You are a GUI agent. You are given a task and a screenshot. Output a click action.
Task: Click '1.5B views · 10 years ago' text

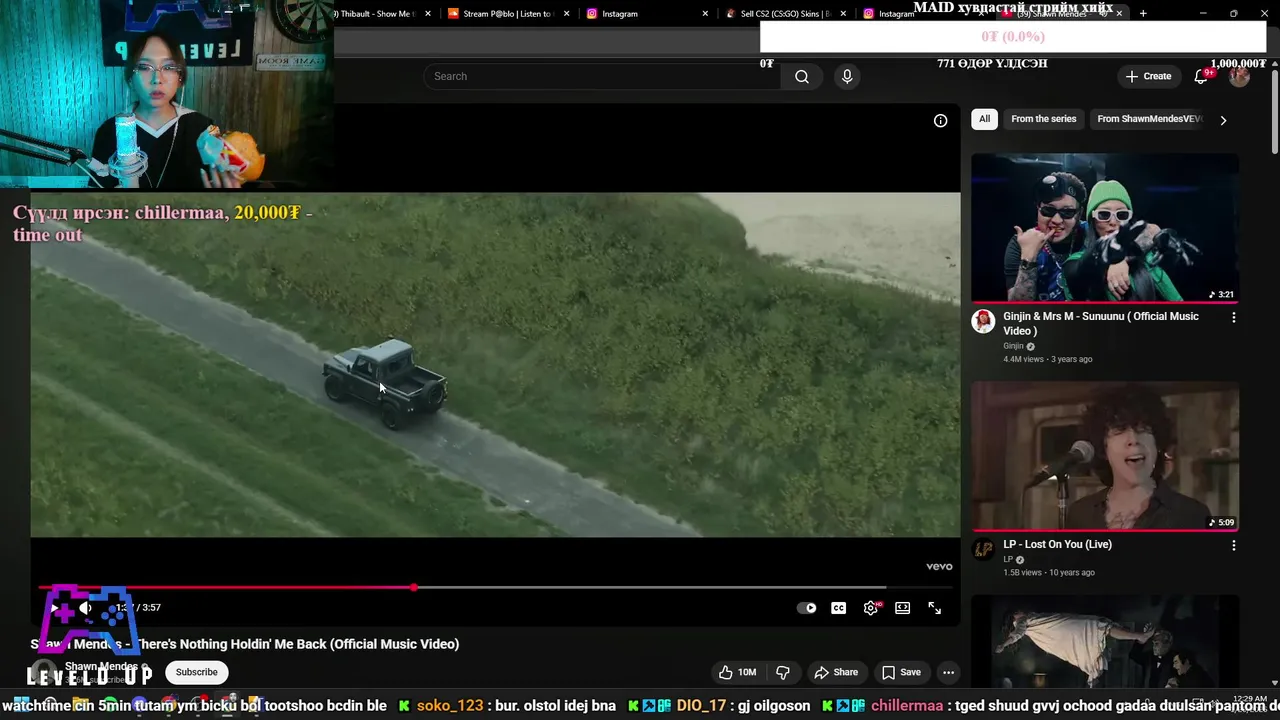[1049, 573]
